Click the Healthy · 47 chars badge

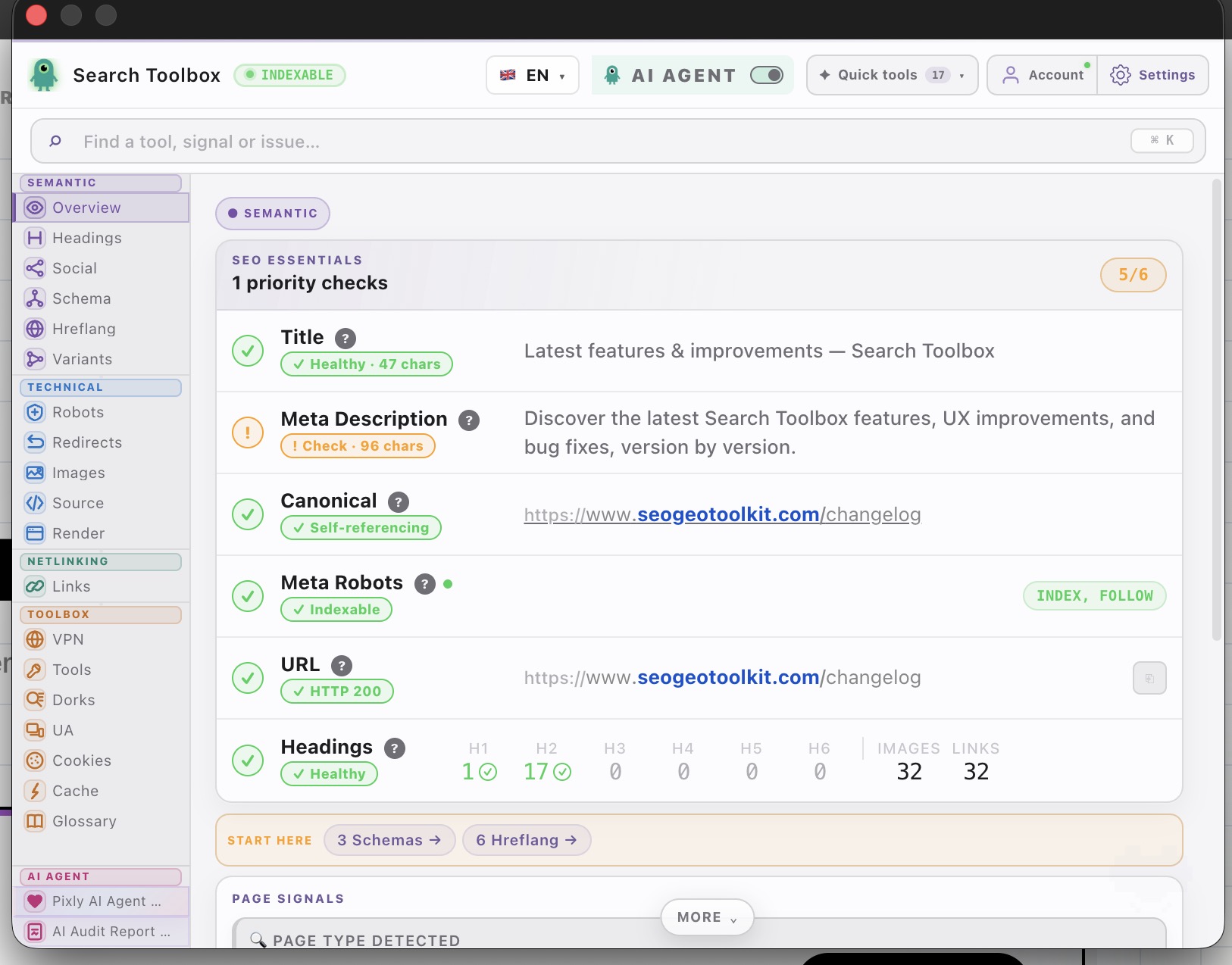point(367,364)
